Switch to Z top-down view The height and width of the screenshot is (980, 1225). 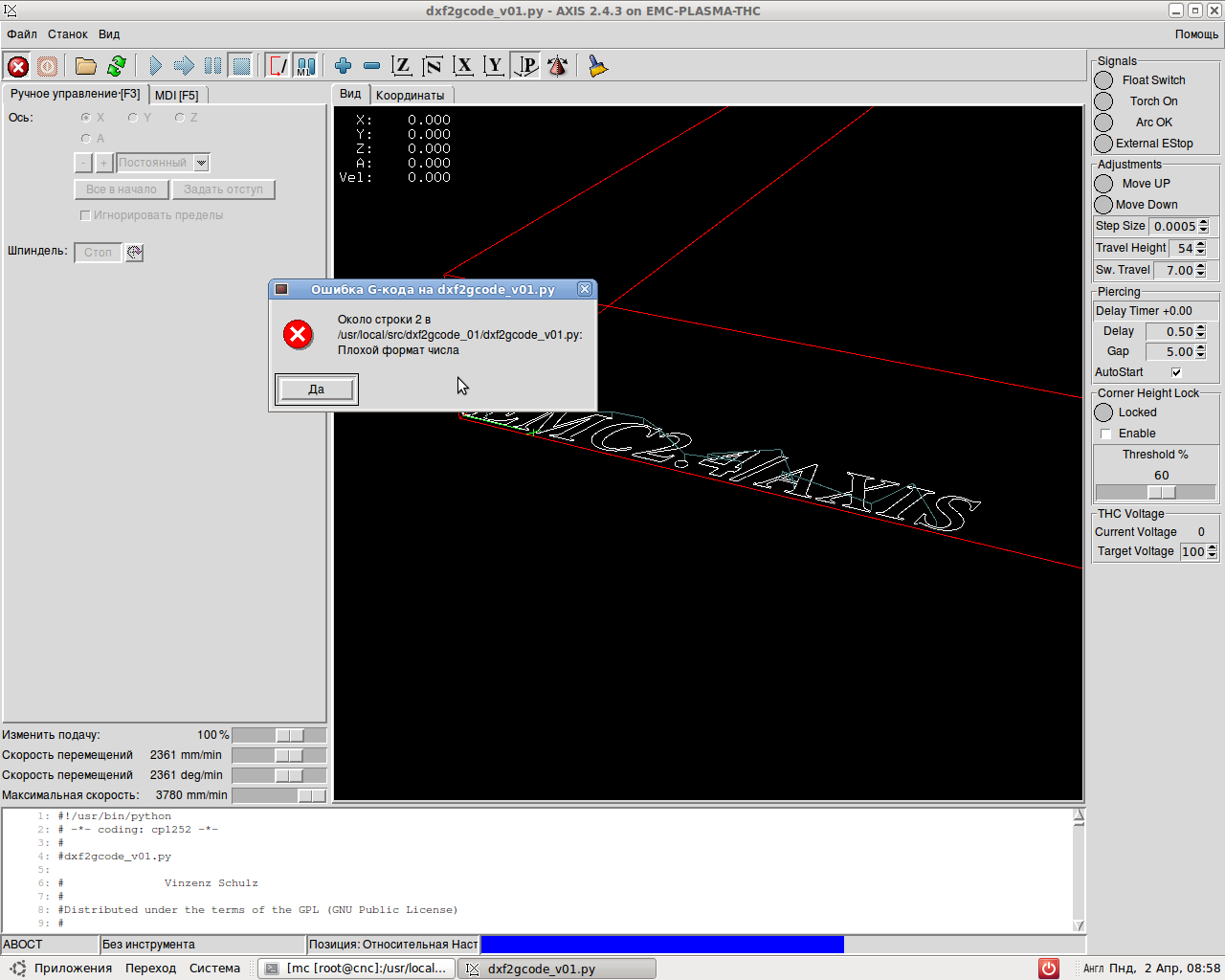[402, 66]
